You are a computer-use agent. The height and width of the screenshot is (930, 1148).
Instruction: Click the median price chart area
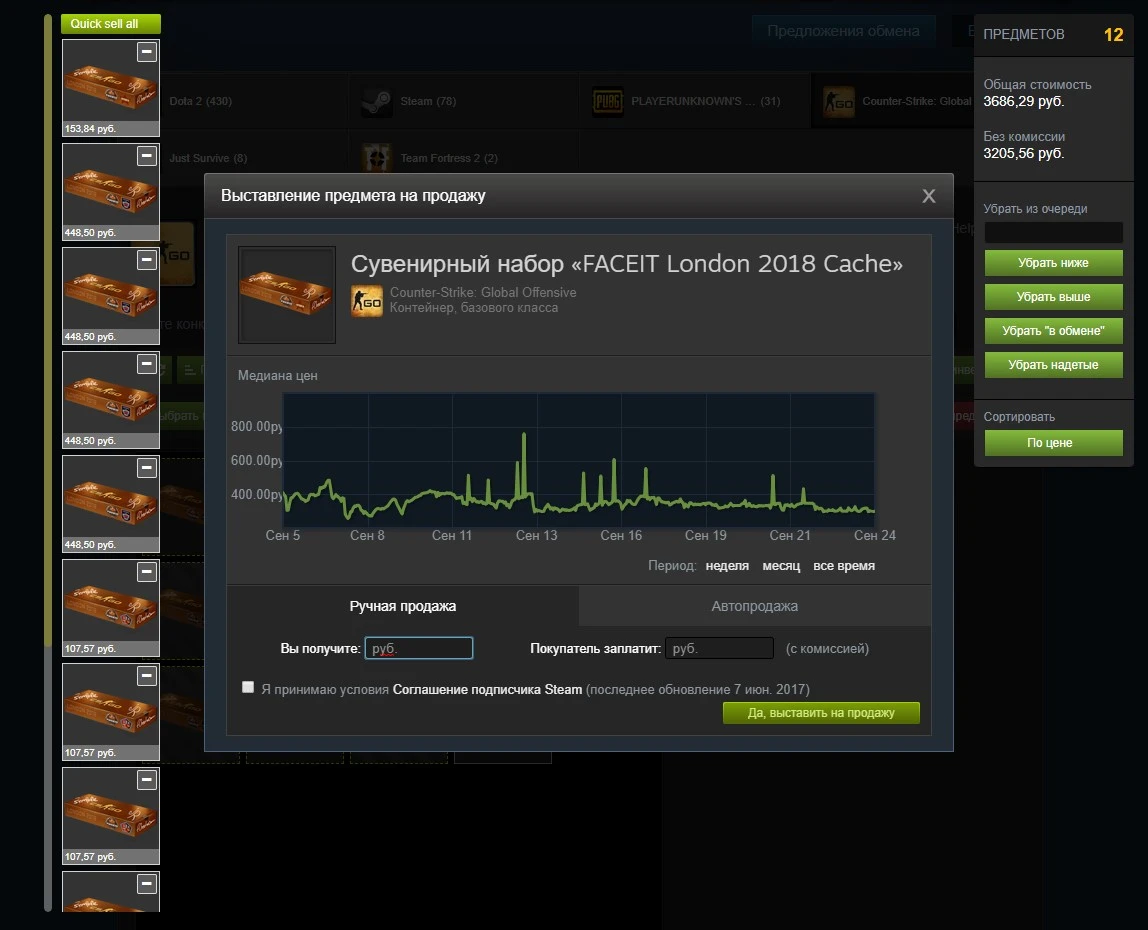(579, 459)
